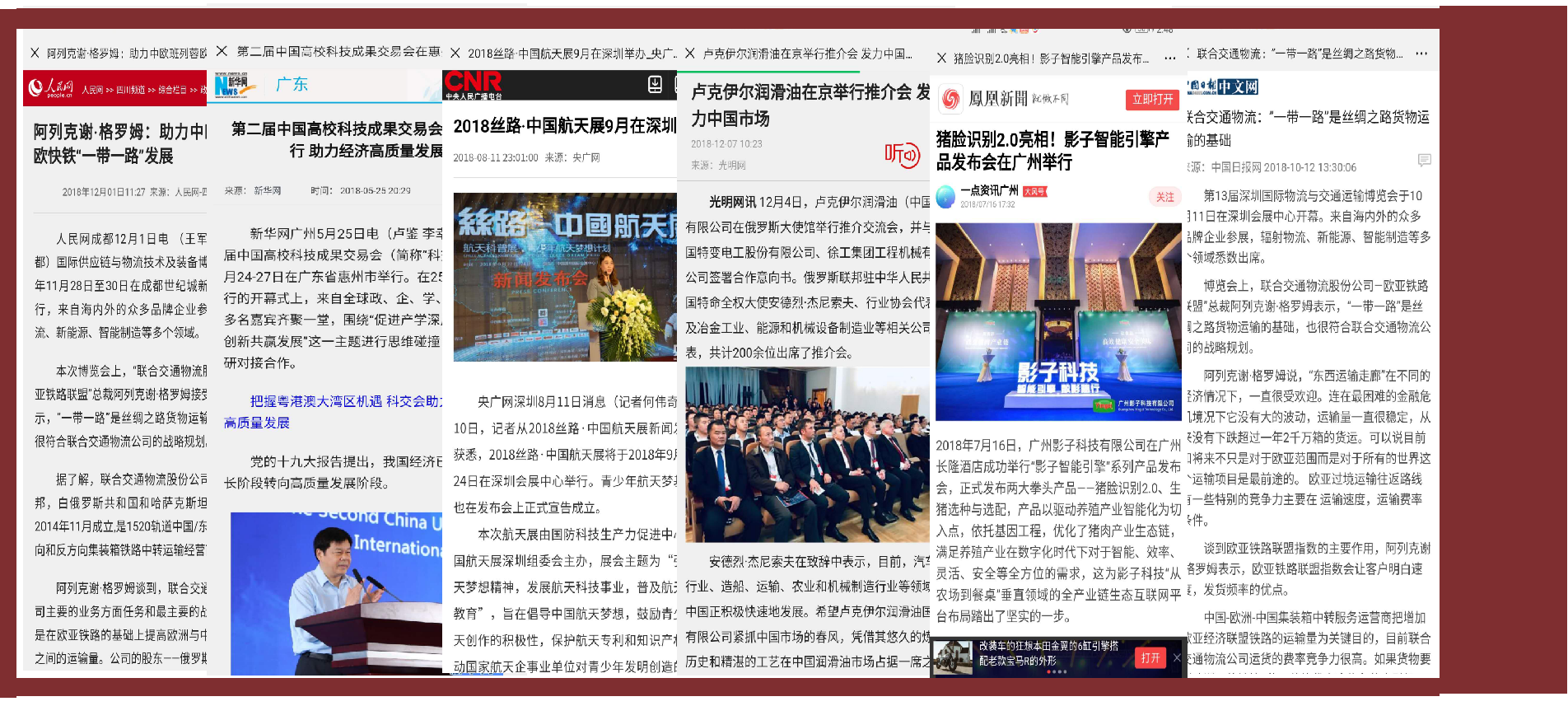The height and width of the screenshot is (706, 1568).
Task: Tap the download app icon in the CNR header
Action: click(655, 84)
